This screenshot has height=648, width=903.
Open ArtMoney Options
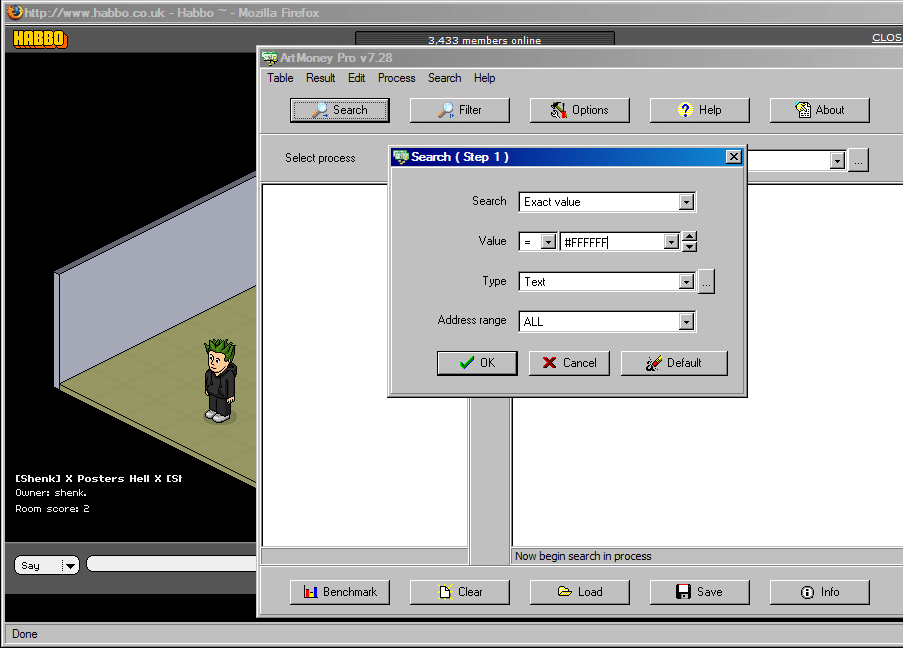tap(579, 110)
